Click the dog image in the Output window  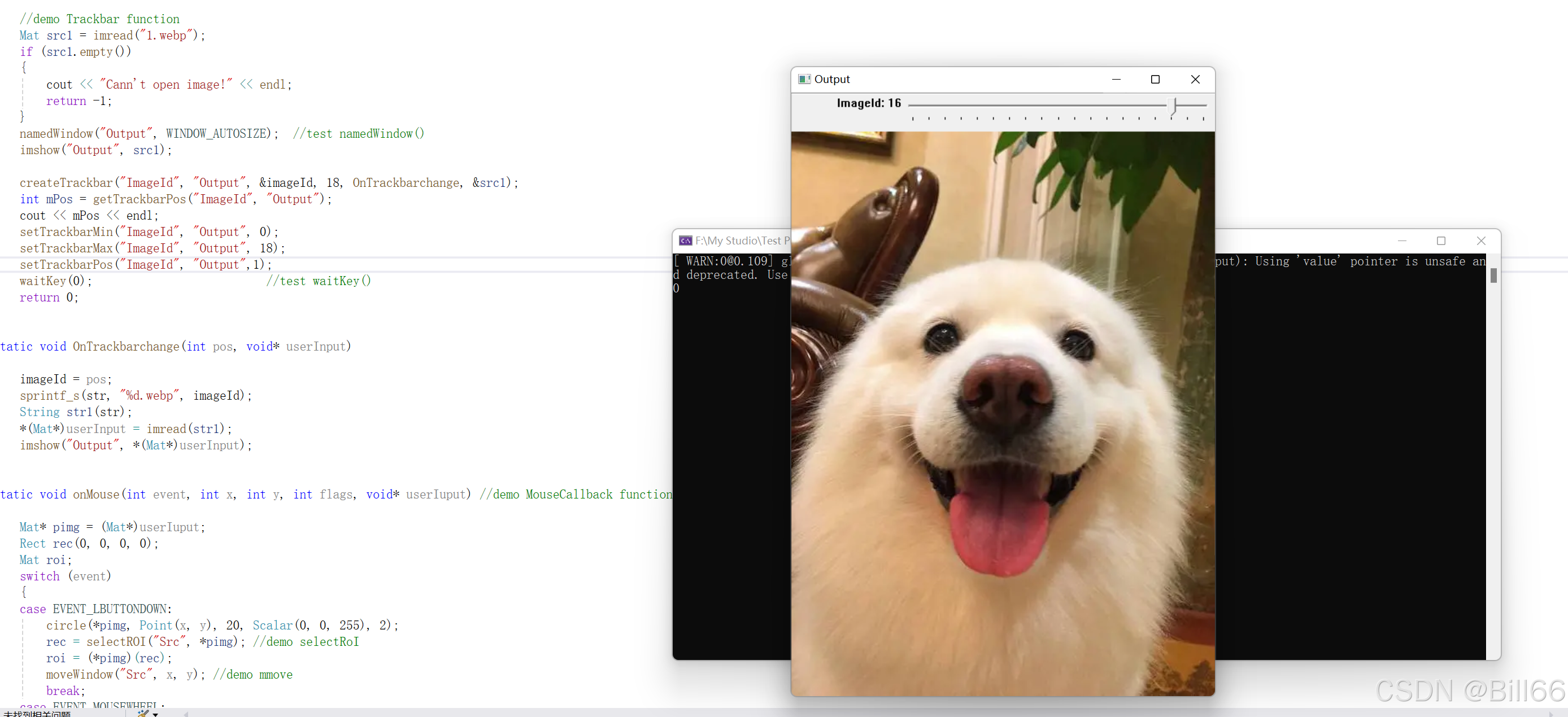click(1003, 413)
